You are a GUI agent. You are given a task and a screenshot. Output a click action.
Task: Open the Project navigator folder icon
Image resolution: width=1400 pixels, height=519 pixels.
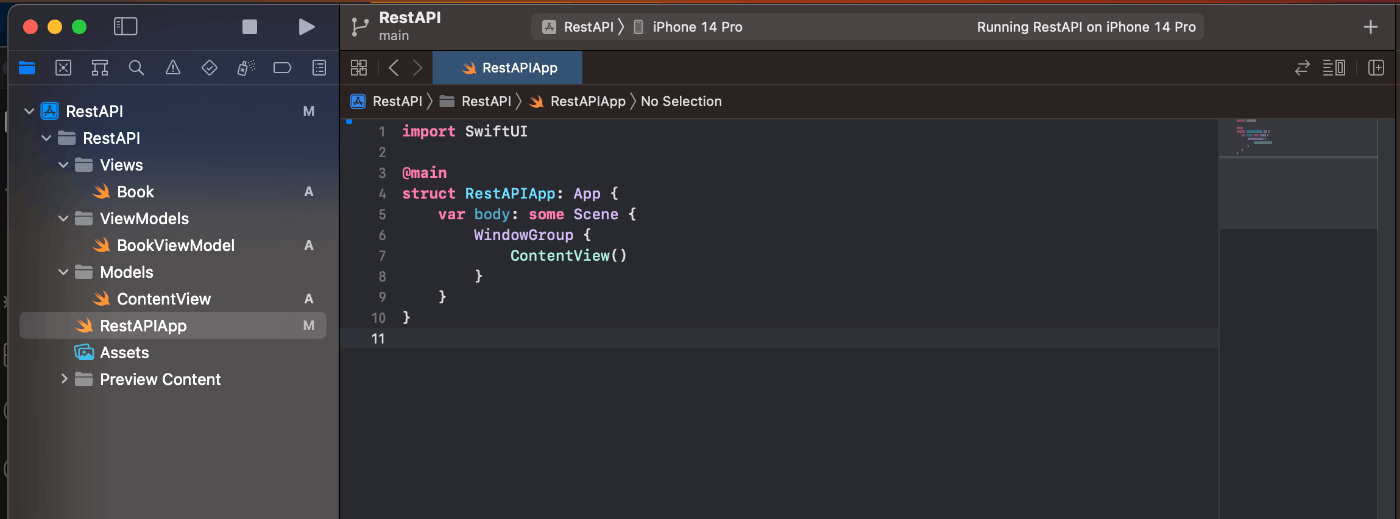[x=27, y=68]
